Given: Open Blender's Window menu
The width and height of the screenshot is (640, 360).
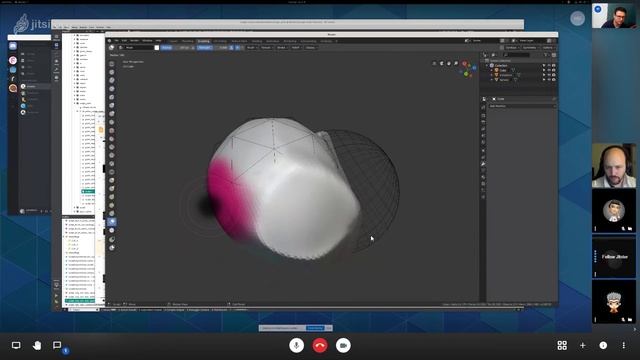Looking at the screenshot, I should pyautogui.click(x=147, y=41).
